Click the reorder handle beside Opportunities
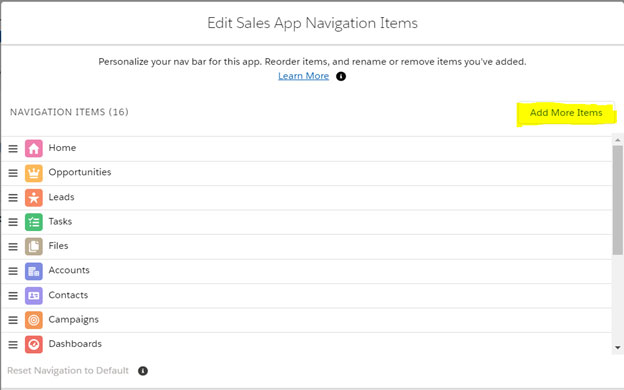 click(x=13, y=173)
